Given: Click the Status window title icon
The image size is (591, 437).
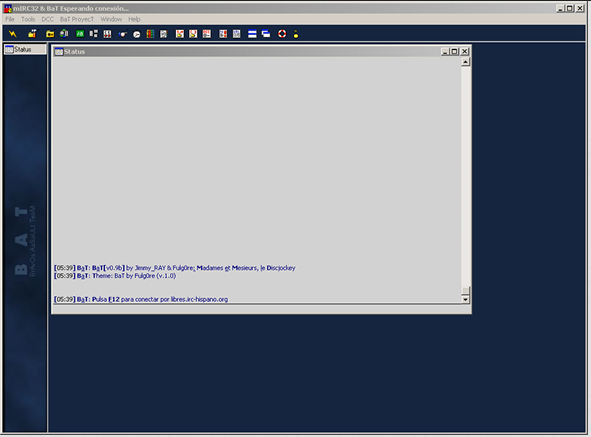Looking at the screenshot, I should (59, 52).
